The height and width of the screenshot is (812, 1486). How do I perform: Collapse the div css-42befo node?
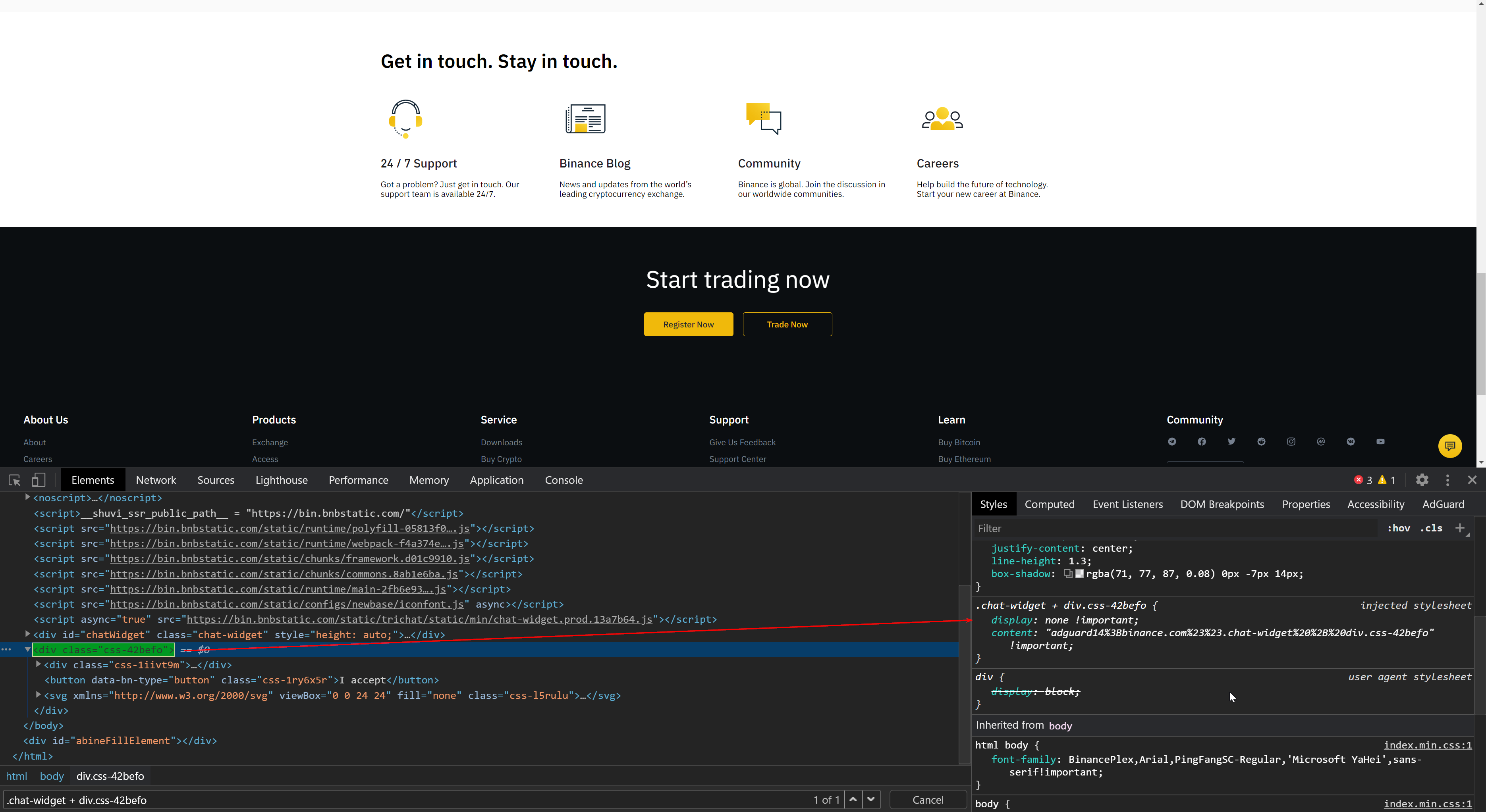pyautogui.click(x=27, y=649)
